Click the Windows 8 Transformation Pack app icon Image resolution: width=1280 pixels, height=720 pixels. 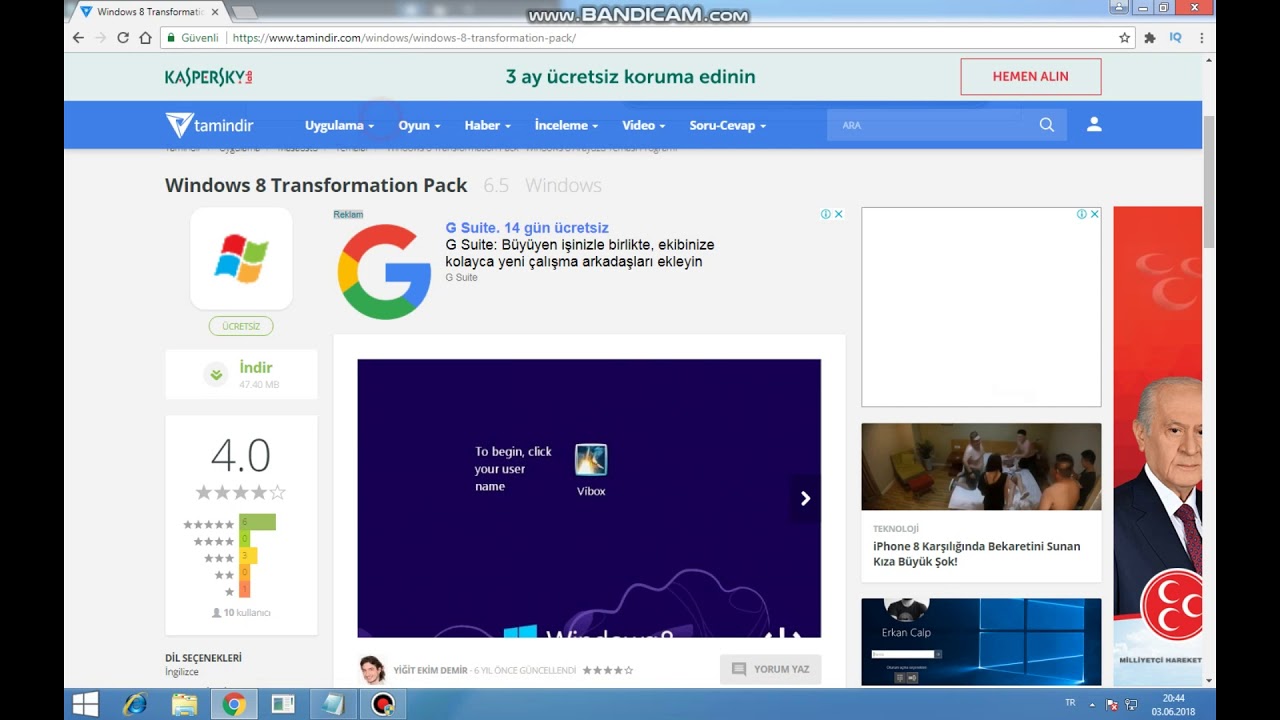coord(241,258)
